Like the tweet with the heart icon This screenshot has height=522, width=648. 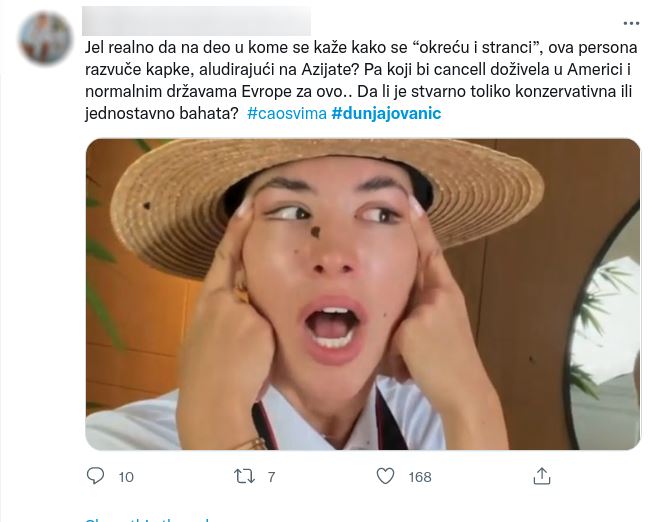[x=385, y=476]
